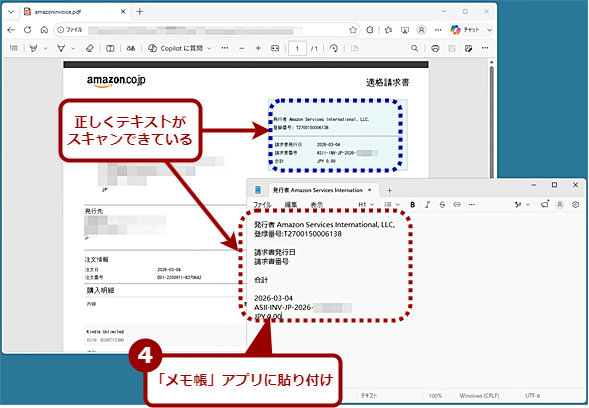Toggle bold formatting in Notepad
589x408 pixels.
tap(412, 204)
